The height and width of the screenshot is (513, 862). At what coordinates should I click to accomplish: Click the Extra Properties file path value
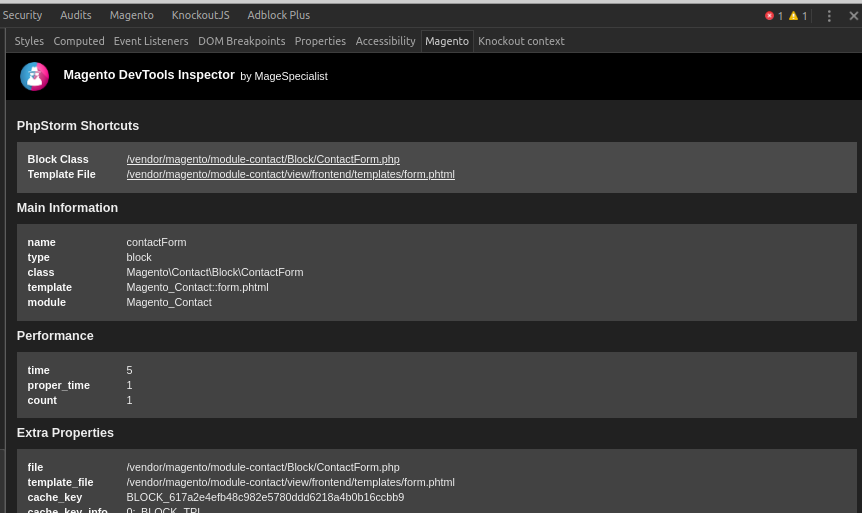point(263,467)
